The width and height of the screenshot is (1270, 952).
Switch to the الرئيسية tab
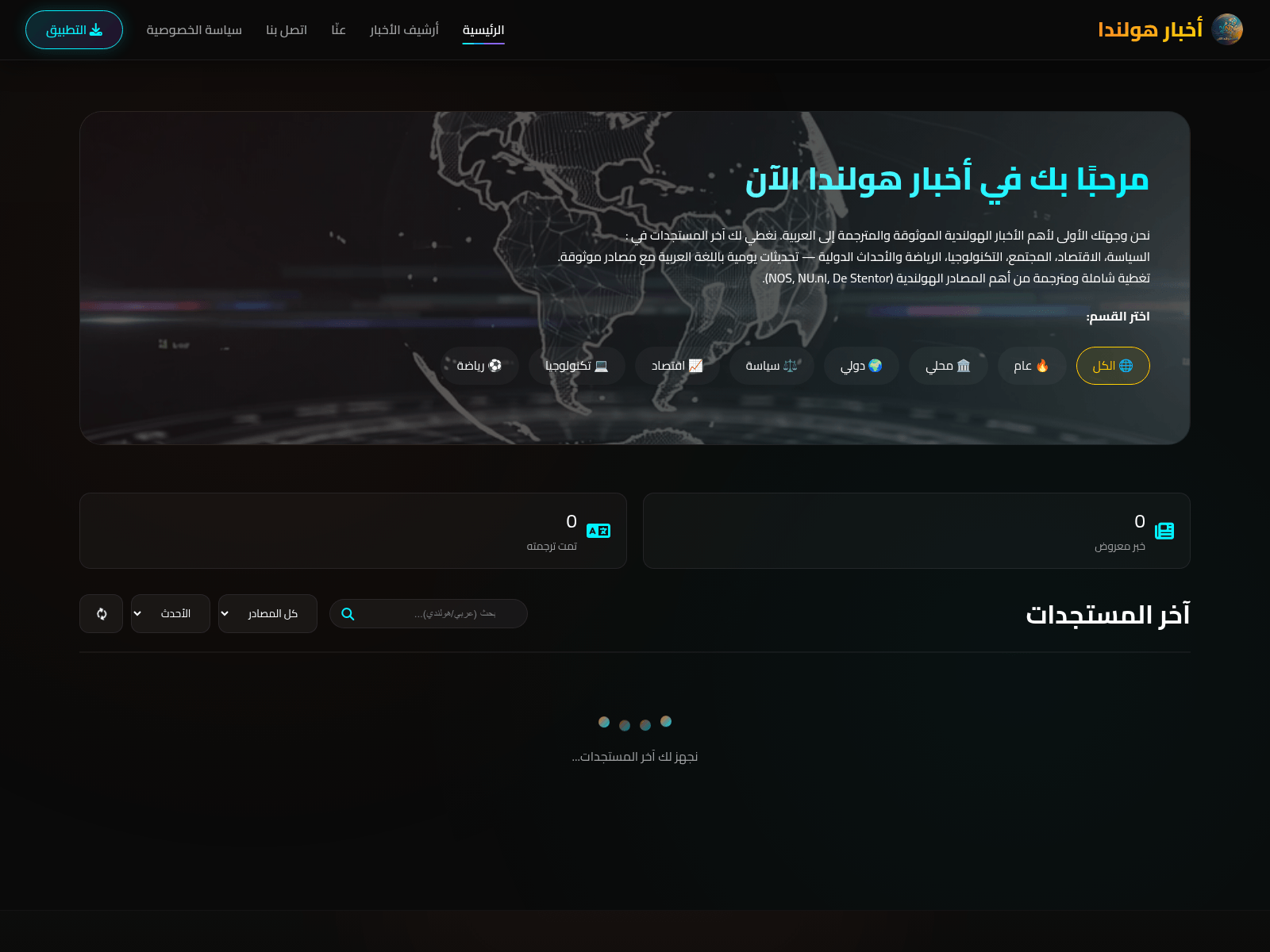pos(483,29)
